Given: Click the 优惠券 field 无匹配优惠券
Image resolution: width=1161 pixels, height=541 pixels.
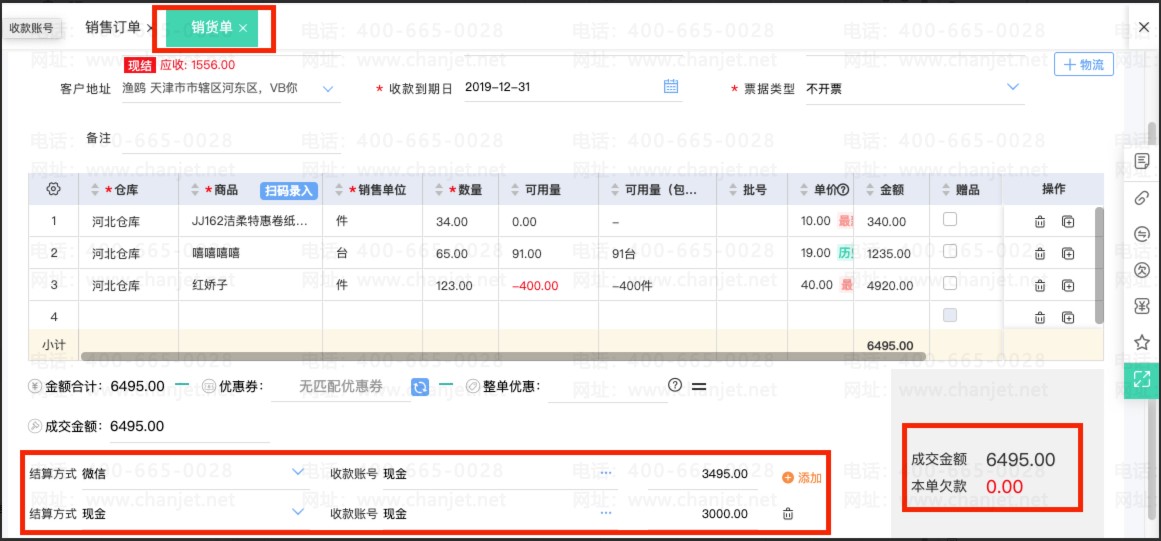Looking at the screenshot, I should 341,387.
